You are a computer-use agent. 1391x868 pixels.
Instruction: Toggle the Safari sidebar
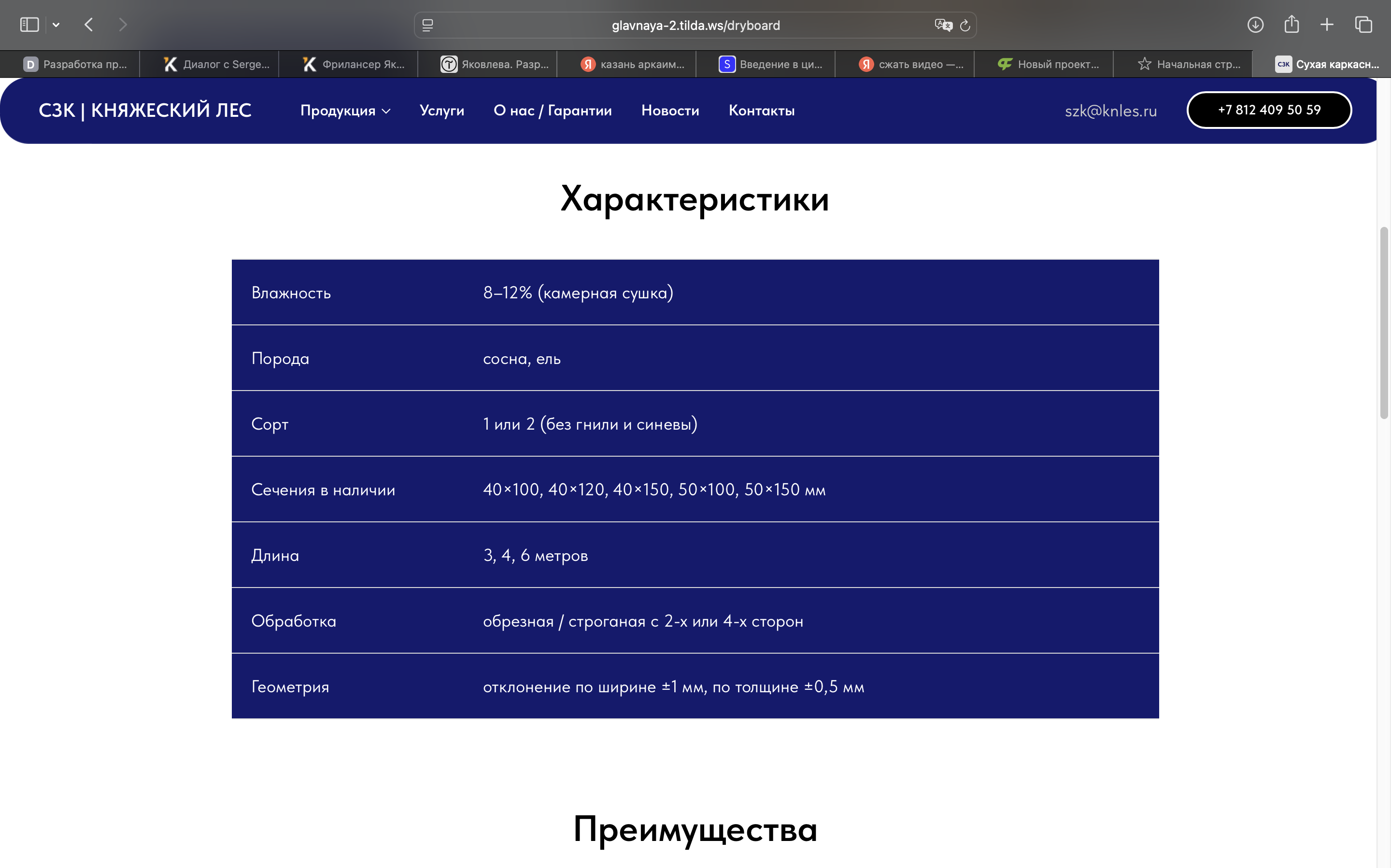coord(29,25)
